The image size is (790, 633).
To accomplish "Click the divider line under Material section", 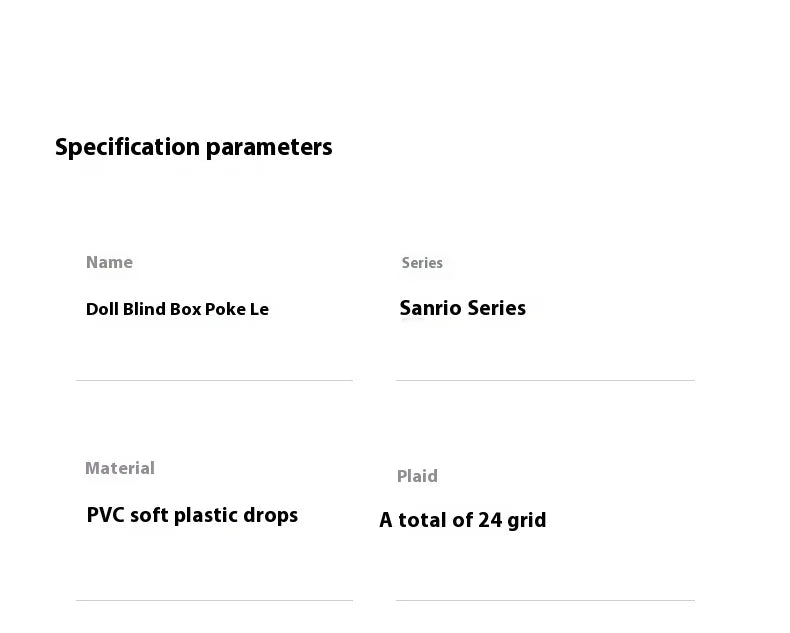I will 214,600.
